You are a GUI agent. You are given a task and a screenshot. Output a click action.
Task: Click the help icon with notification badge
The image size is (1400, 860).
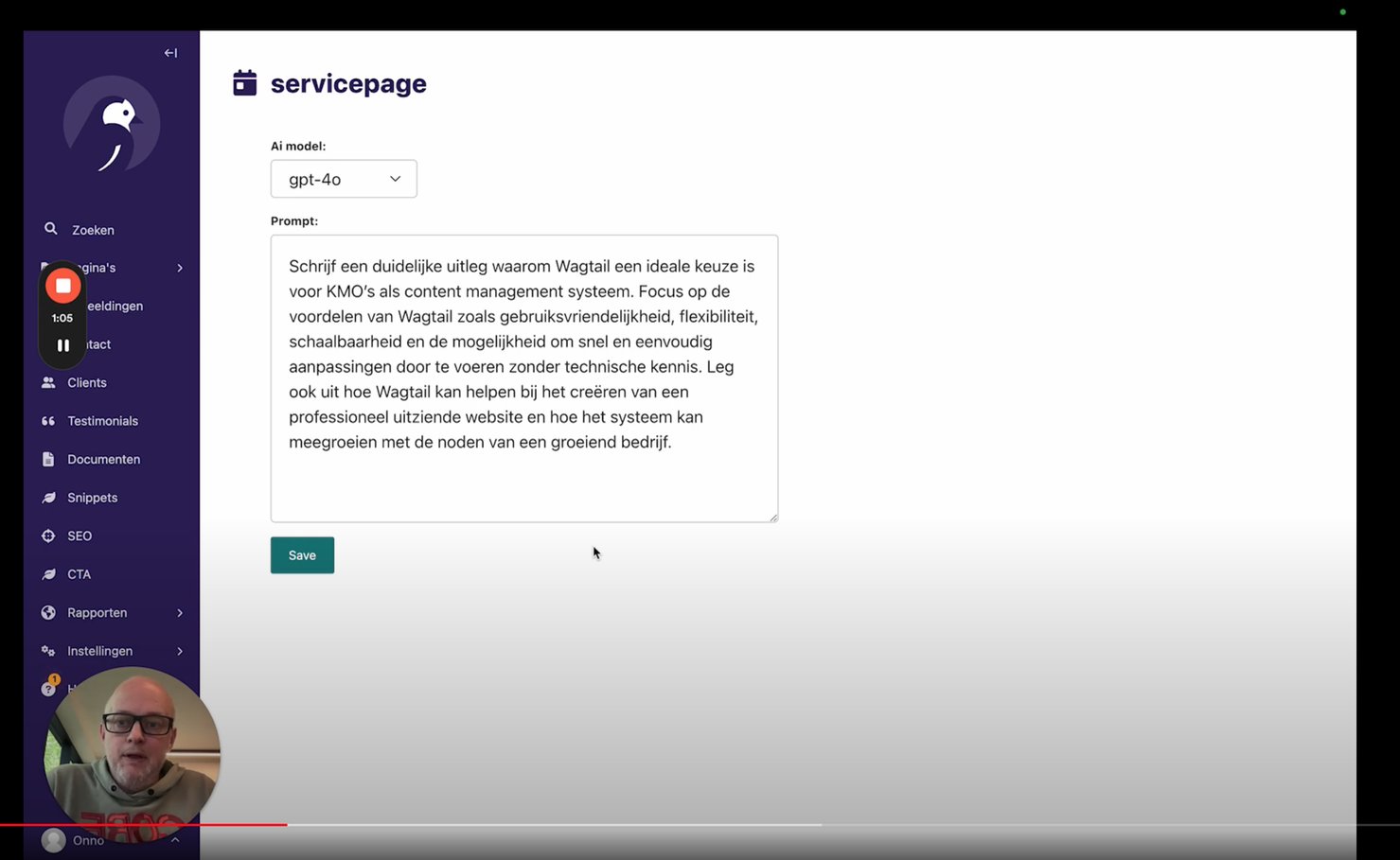(x=49, y=687)
